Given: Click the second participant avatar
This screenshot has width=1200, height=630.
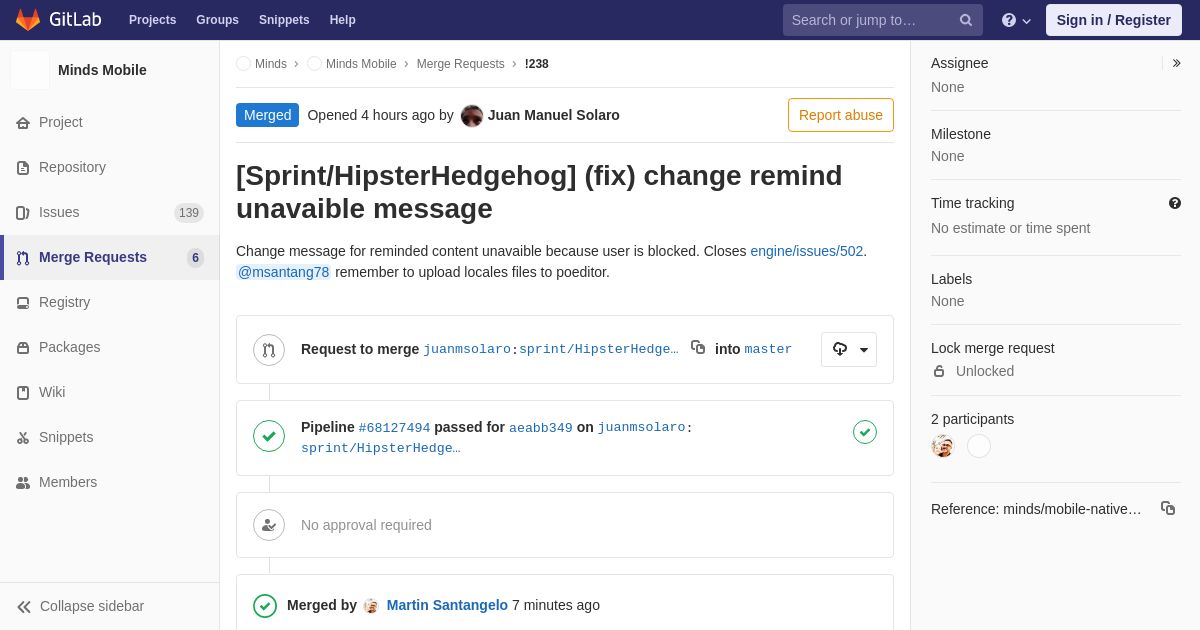Looking at the screenshot, I should (979, 446).
